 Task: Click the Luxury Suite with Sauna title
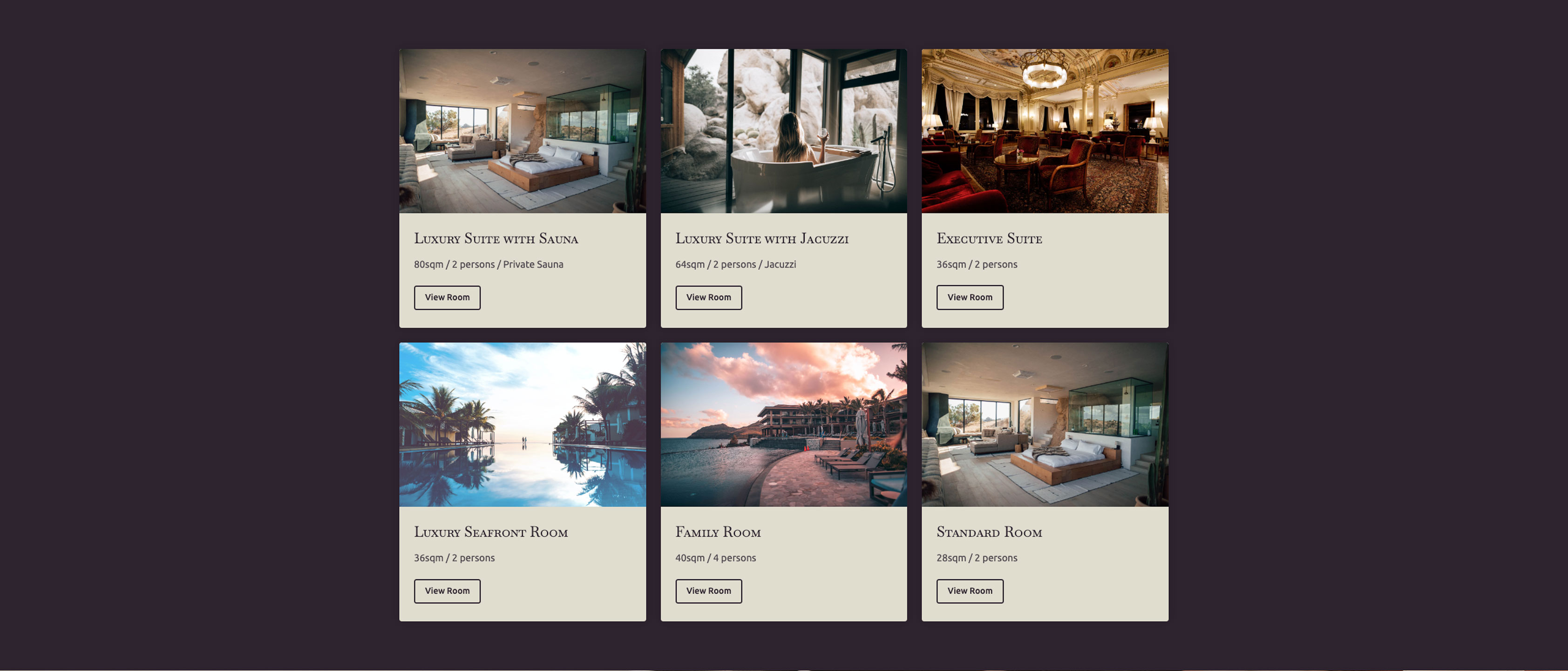(x=496, y=239)
